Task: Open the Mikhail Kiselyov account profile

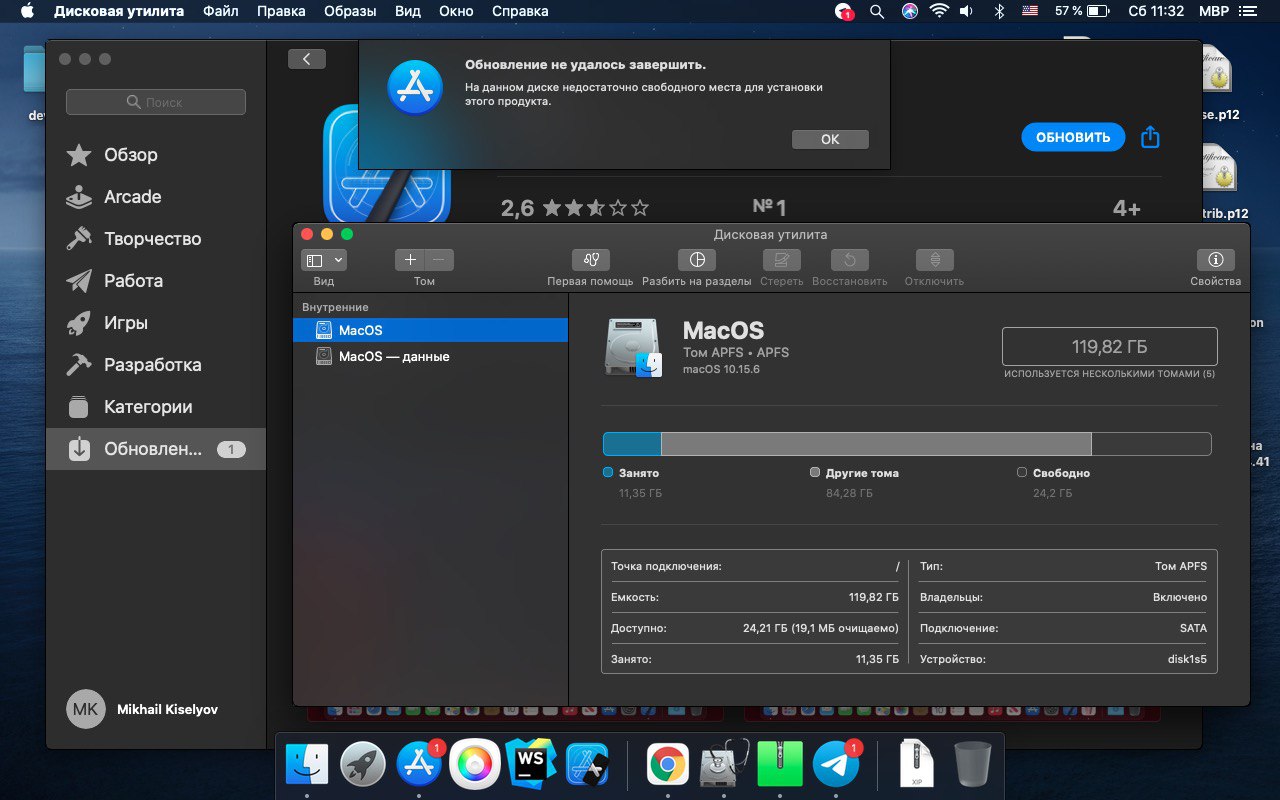Action: tap(142, 709)
